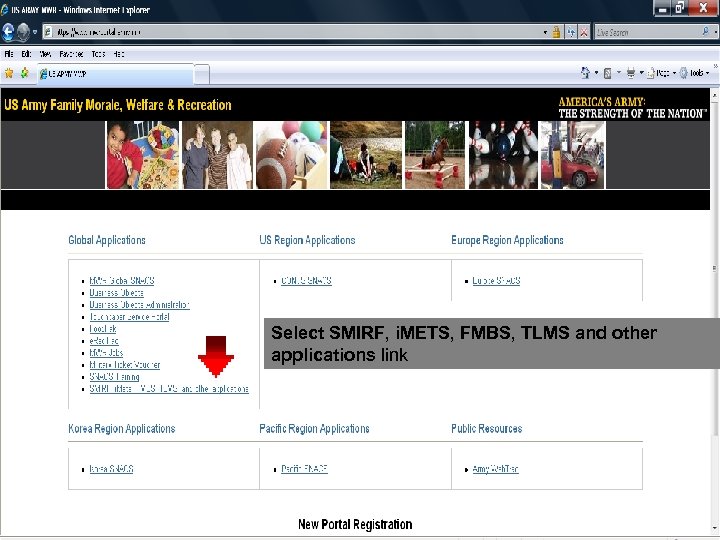Click the browser Forward arrow button
The height and width of the screenshot is (540, 720).
[x=23, y=32]
